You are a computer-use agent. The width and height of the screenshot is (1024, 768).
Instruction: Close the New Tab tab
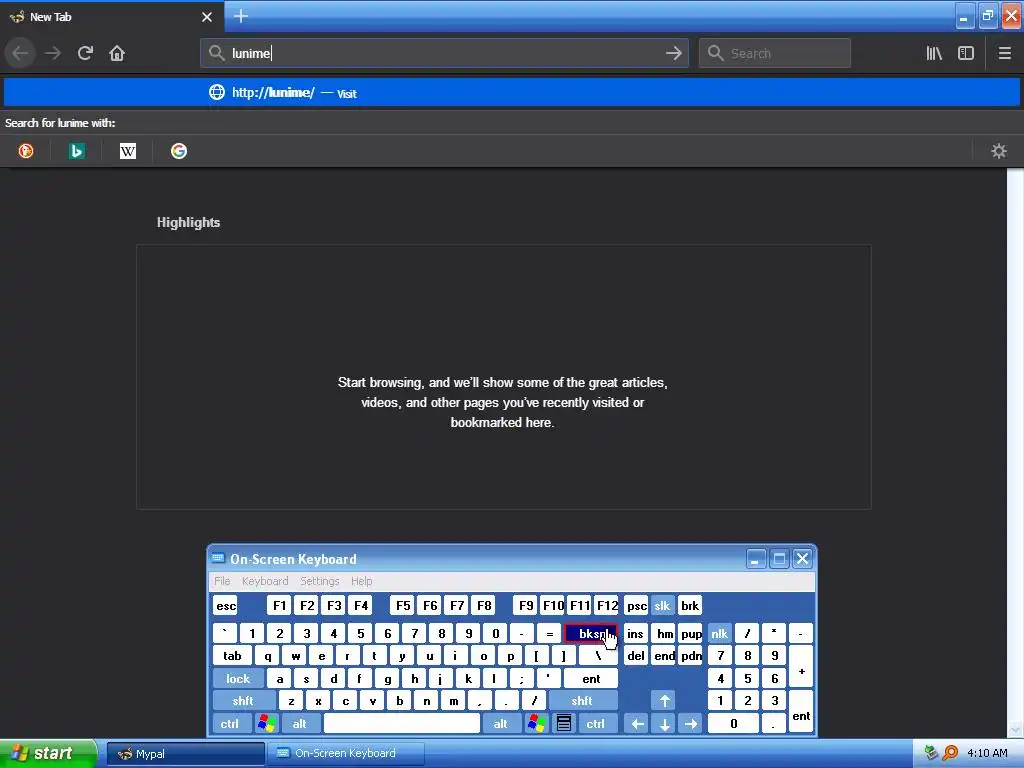click(x=207, y=17)
